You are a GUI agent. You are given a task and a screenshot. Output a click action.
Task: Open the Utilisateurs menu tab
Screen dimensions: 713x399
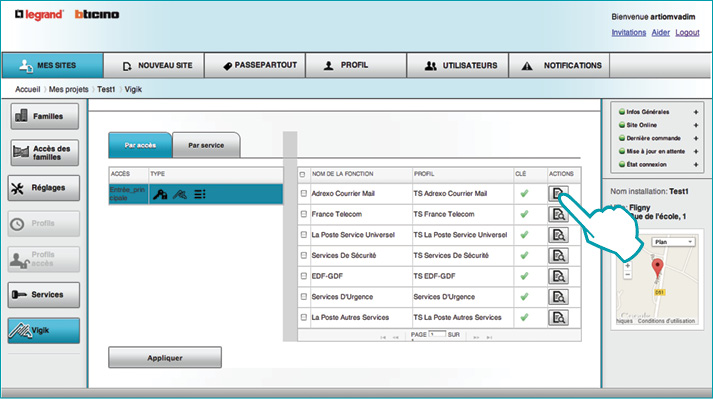[x=457, y=66]
